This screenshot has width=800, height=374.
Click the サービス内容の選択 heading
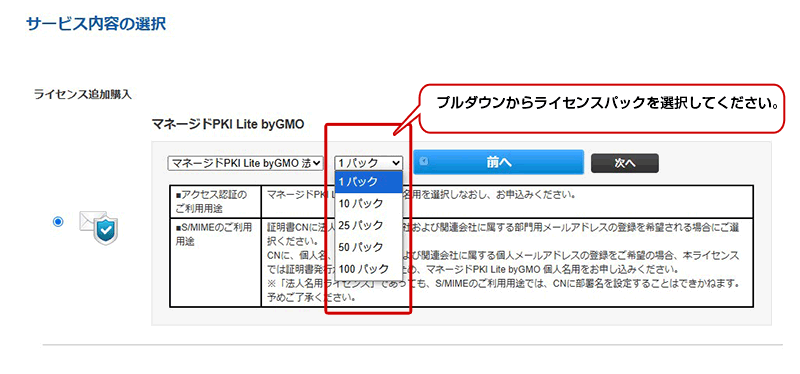[x=96, y=24]
